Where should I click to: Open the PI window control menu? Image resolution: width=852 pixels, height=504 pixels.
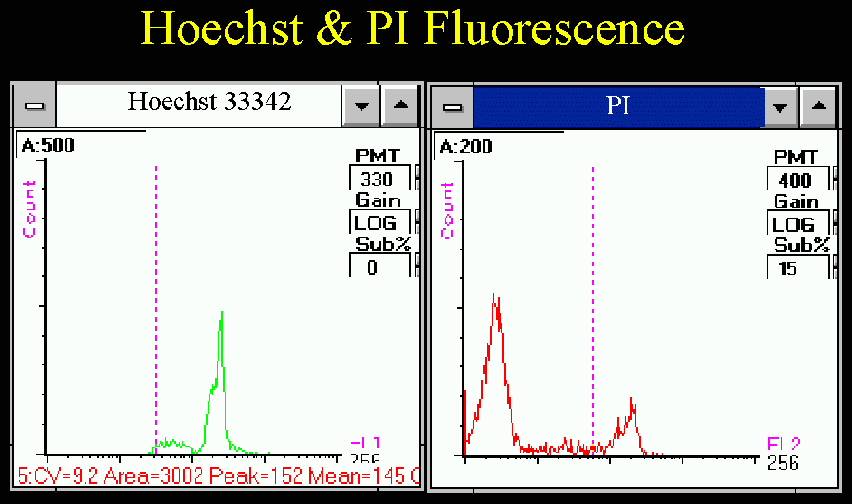453,107
